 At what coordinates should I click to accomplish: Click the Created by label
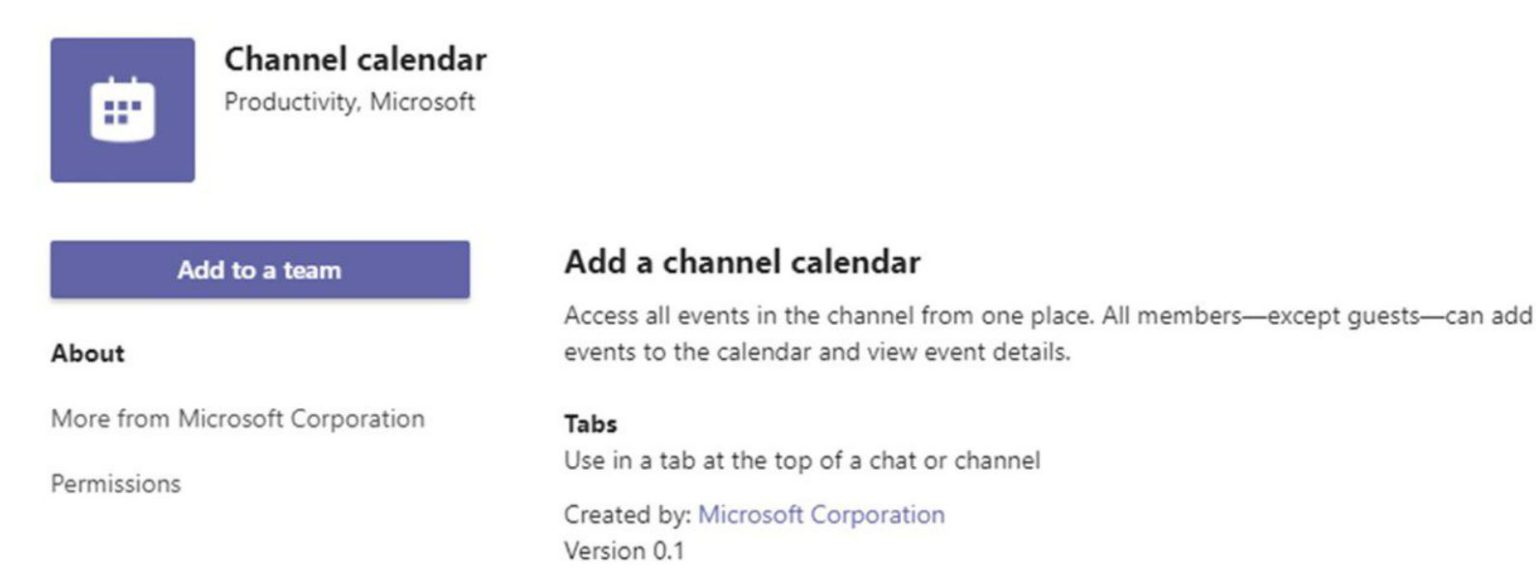pos(628,515)
